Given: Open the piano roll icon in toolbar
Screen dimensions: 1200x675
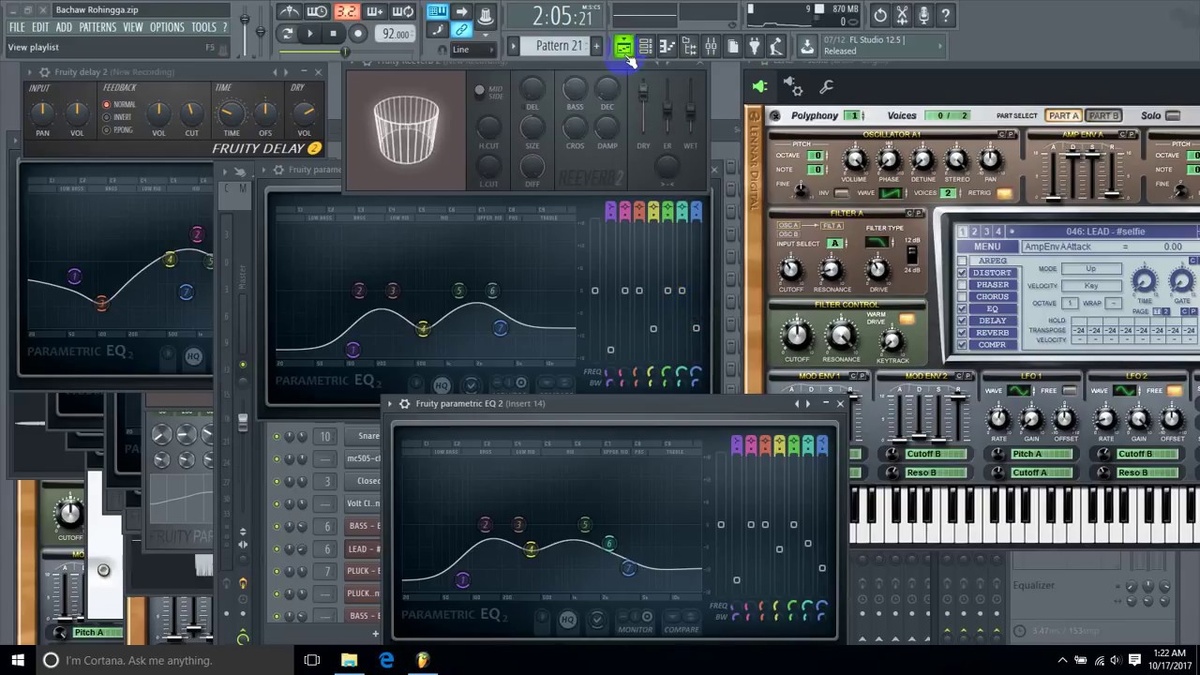Looking at the screenshot, I should coord(667,46).
